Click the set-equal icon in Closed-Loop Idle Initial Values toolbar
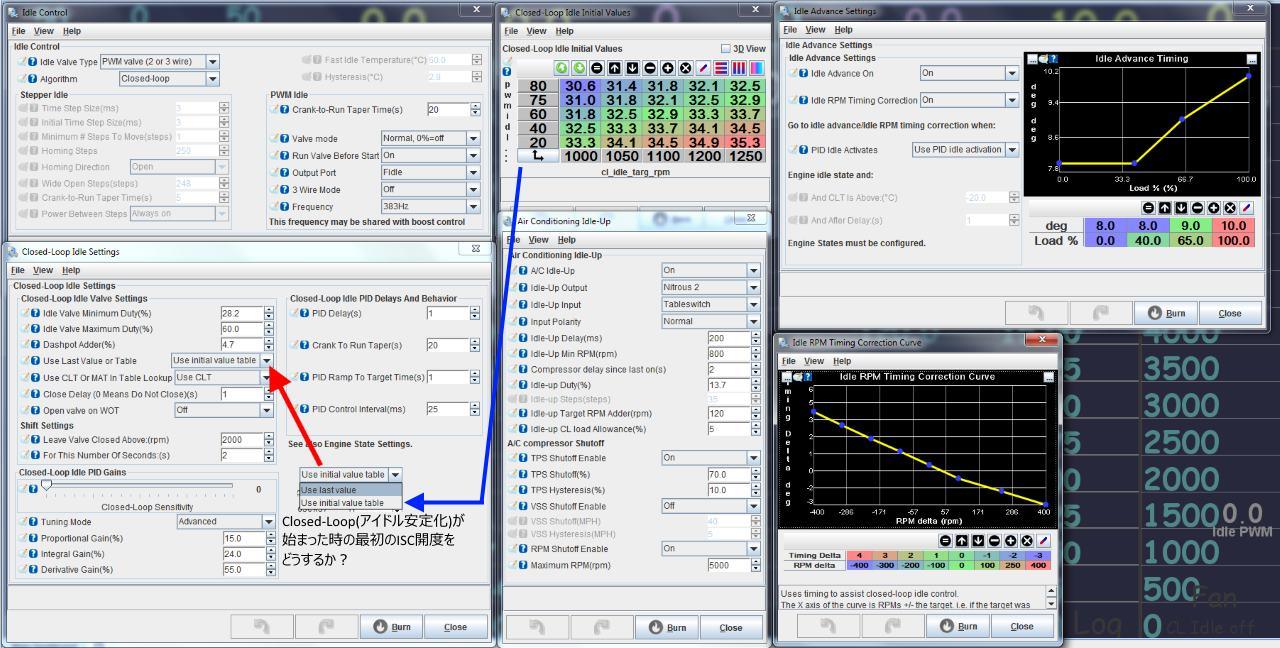Image resolution: width=1280 pixels, height=648 pixels. pos(596,67)
